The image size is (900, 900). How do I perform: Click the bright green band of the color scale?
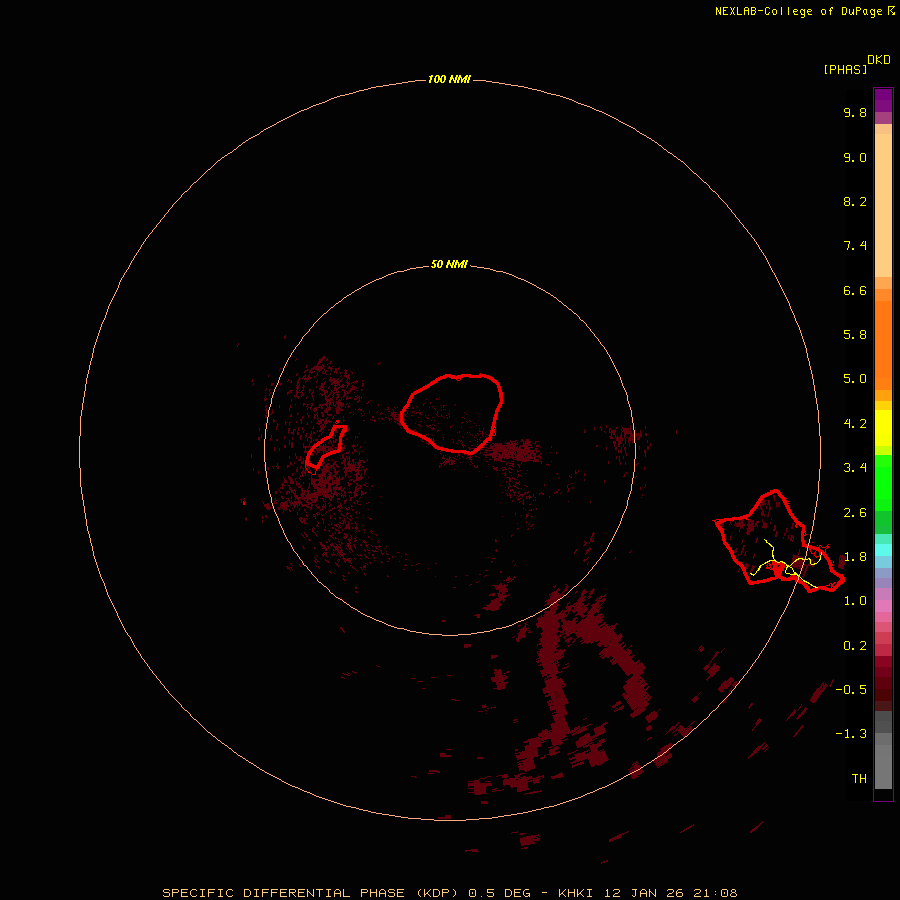coord(883,483)
